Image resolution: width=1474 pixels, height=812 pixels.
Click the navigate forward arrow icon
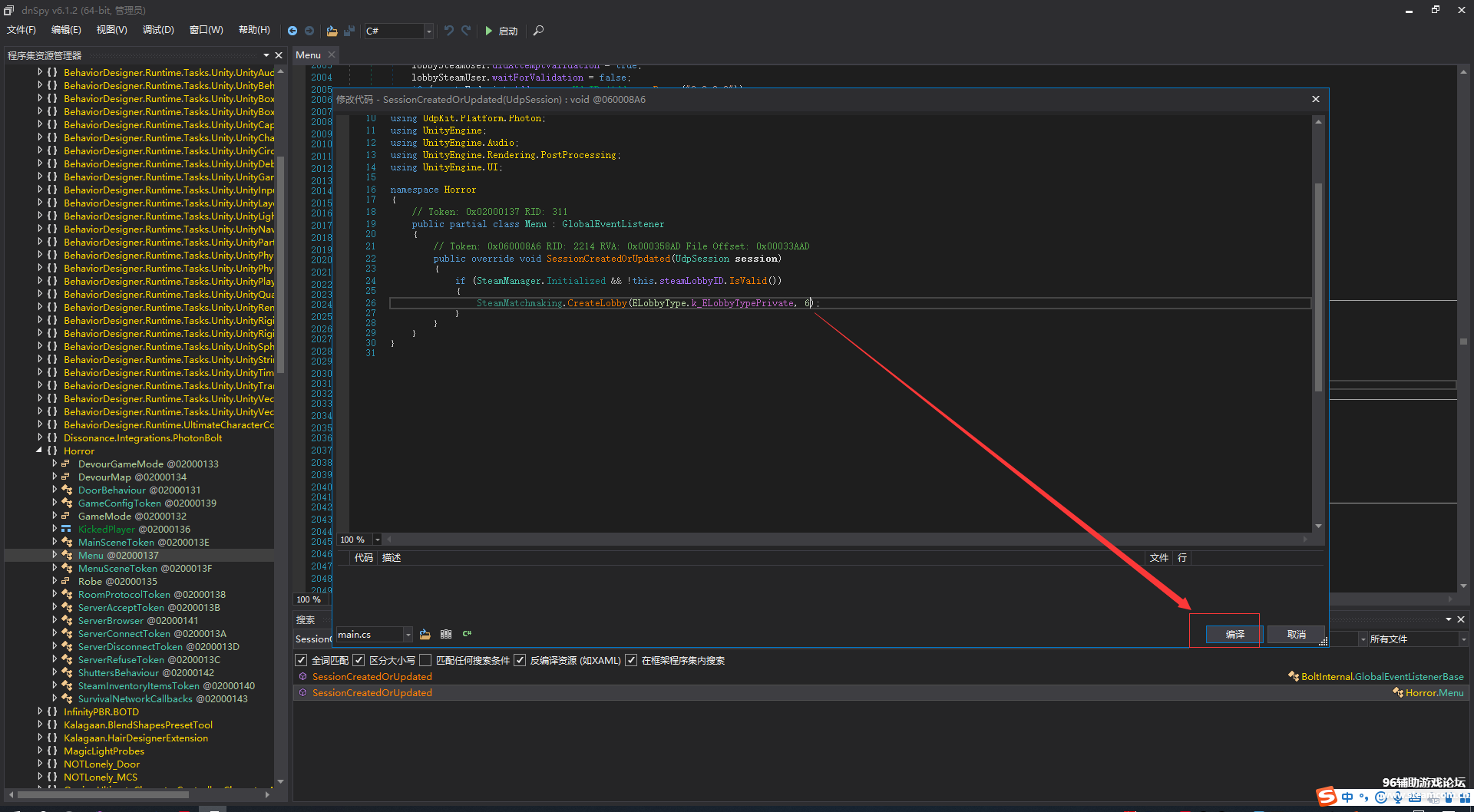coord(309,31)
